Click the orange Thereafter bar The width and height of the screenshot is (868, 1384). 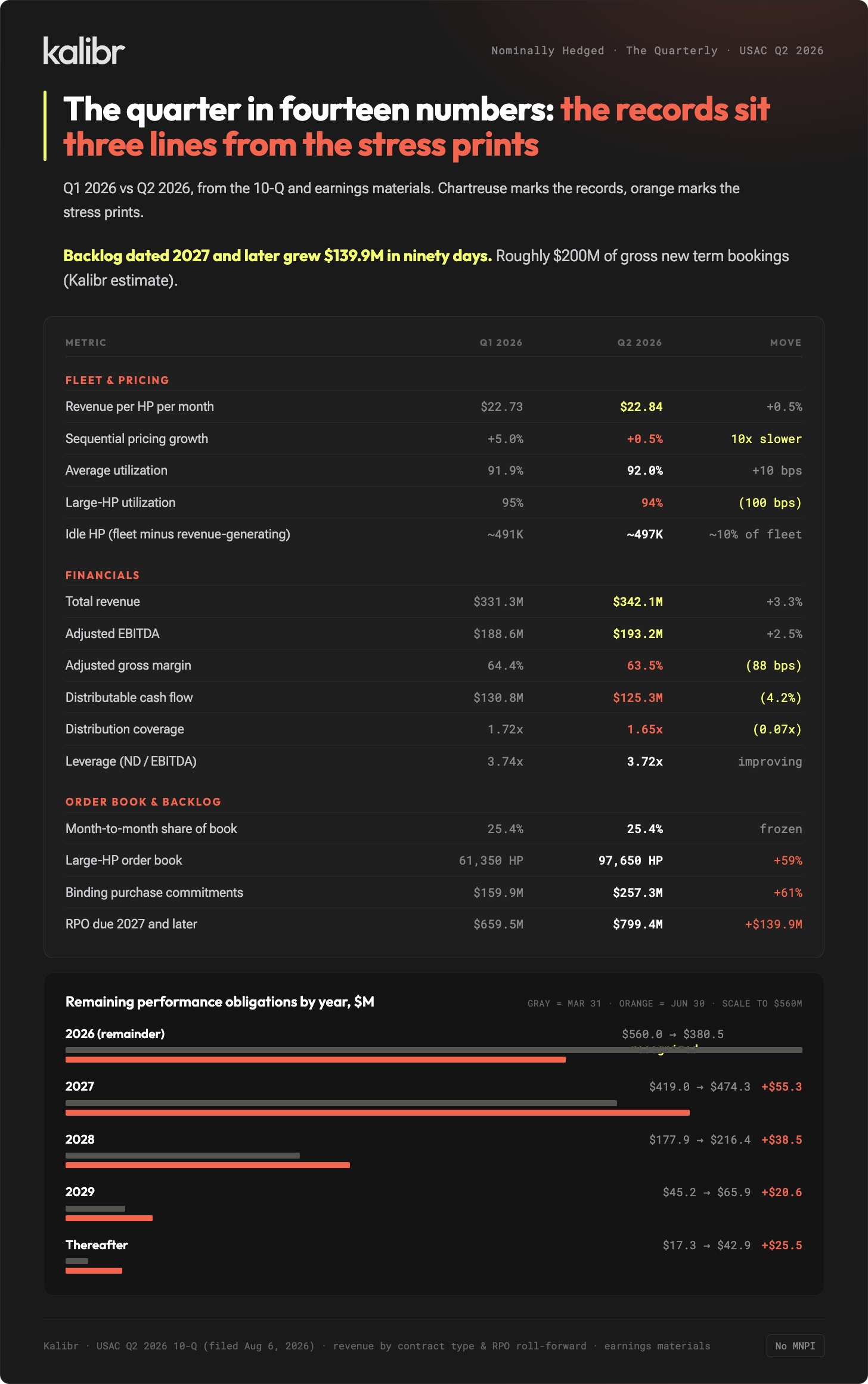click(94, 1271)
